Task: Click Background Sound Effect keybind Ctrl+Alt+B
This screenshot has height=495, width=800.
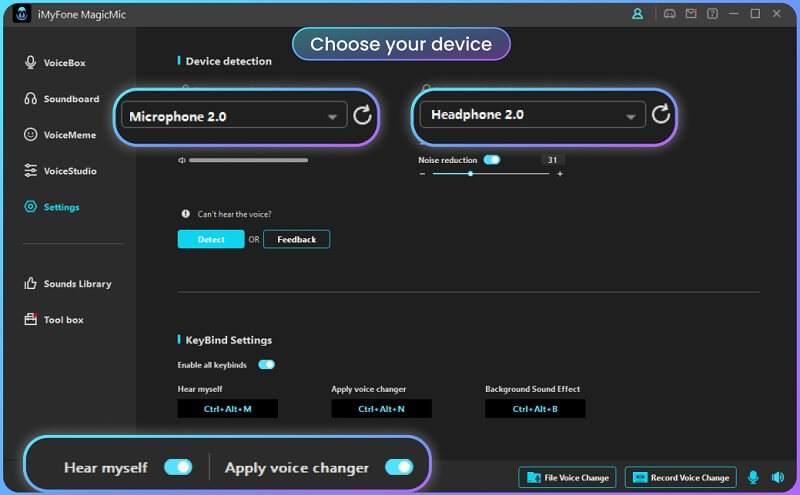Action: (535, 409)
